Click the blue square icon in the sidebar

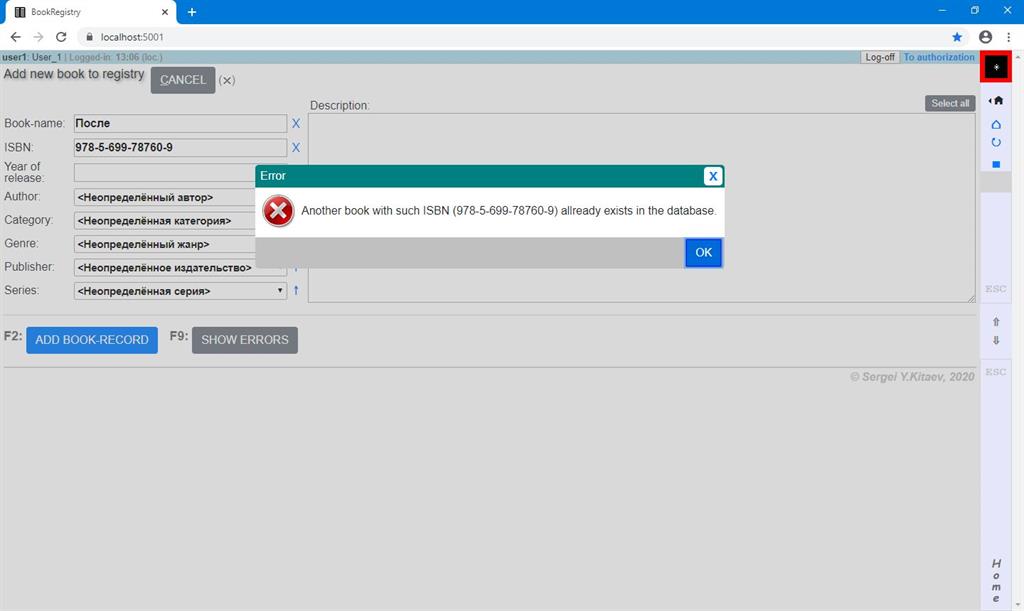[x=996, y=162]
